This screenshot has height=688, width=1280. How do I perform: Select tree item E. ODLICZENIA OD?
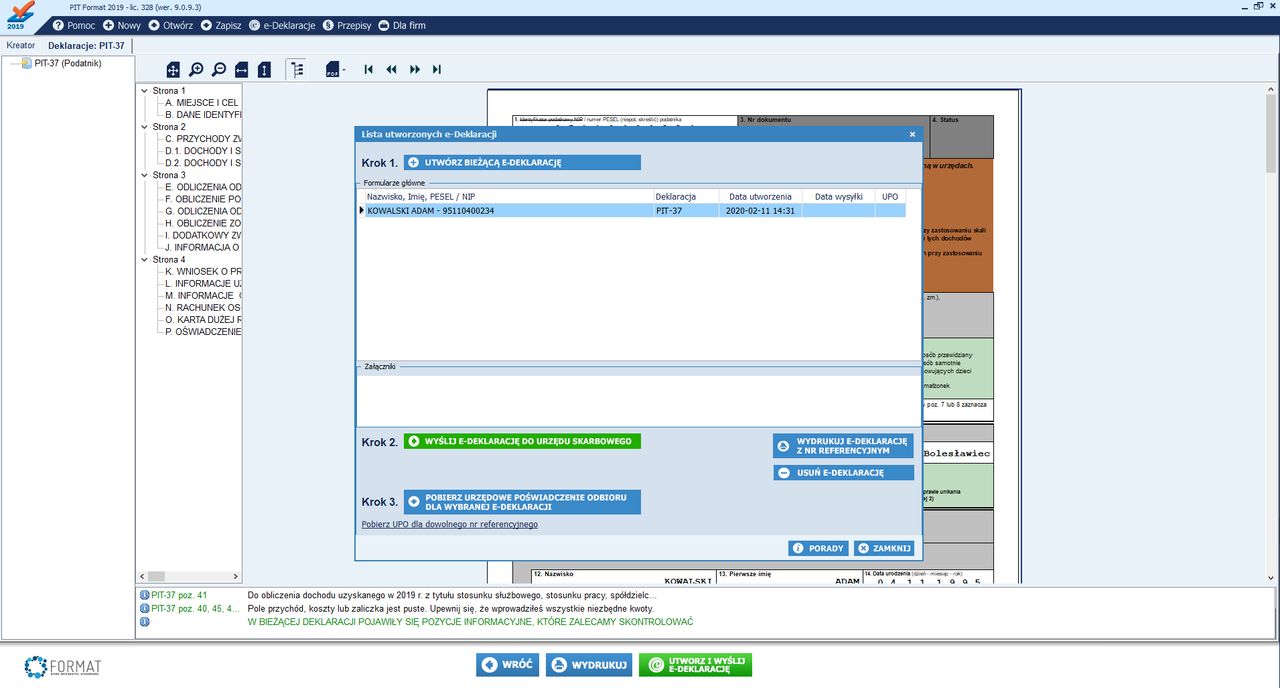(x=203, y=187)
